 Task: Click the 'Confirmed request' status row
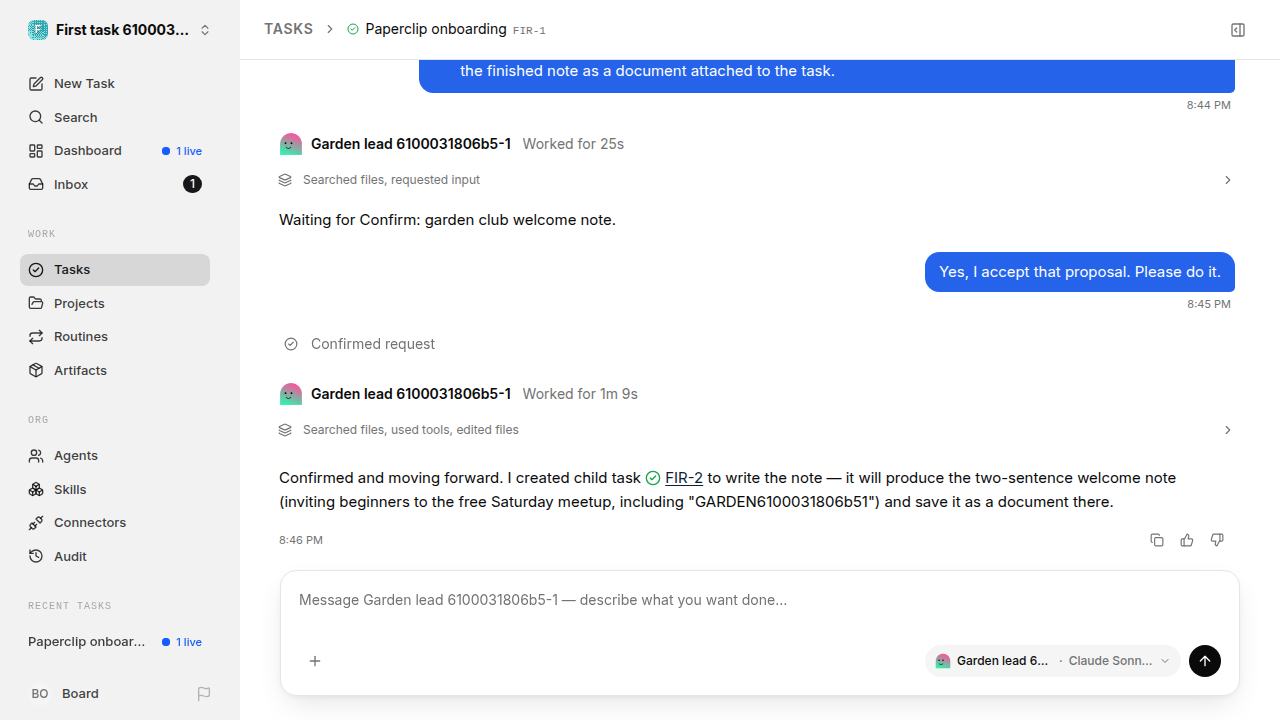(360, 344)
